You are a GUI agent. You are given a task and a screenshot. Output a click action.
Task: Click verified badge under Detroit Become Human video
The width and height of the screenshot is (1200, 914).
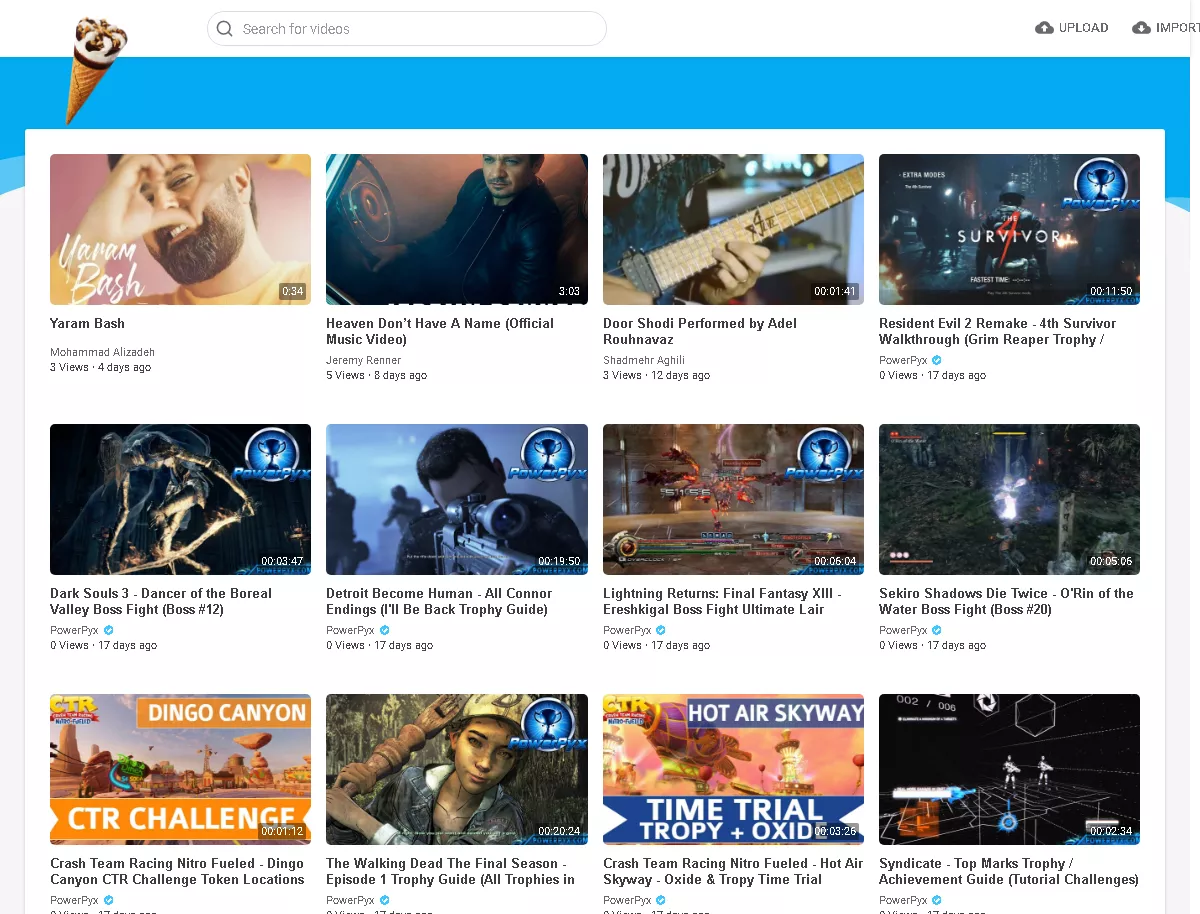coord(385,630)
